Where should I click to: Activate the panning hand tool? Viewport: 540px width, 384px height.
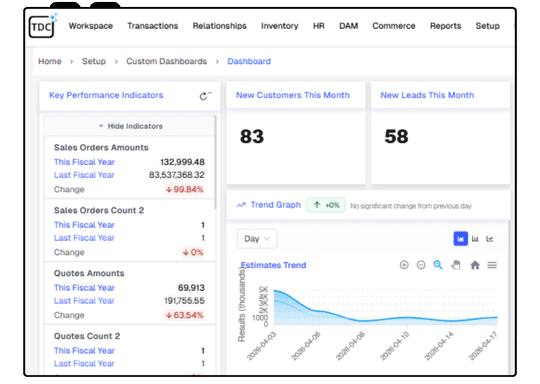click(x=456, y=265)
